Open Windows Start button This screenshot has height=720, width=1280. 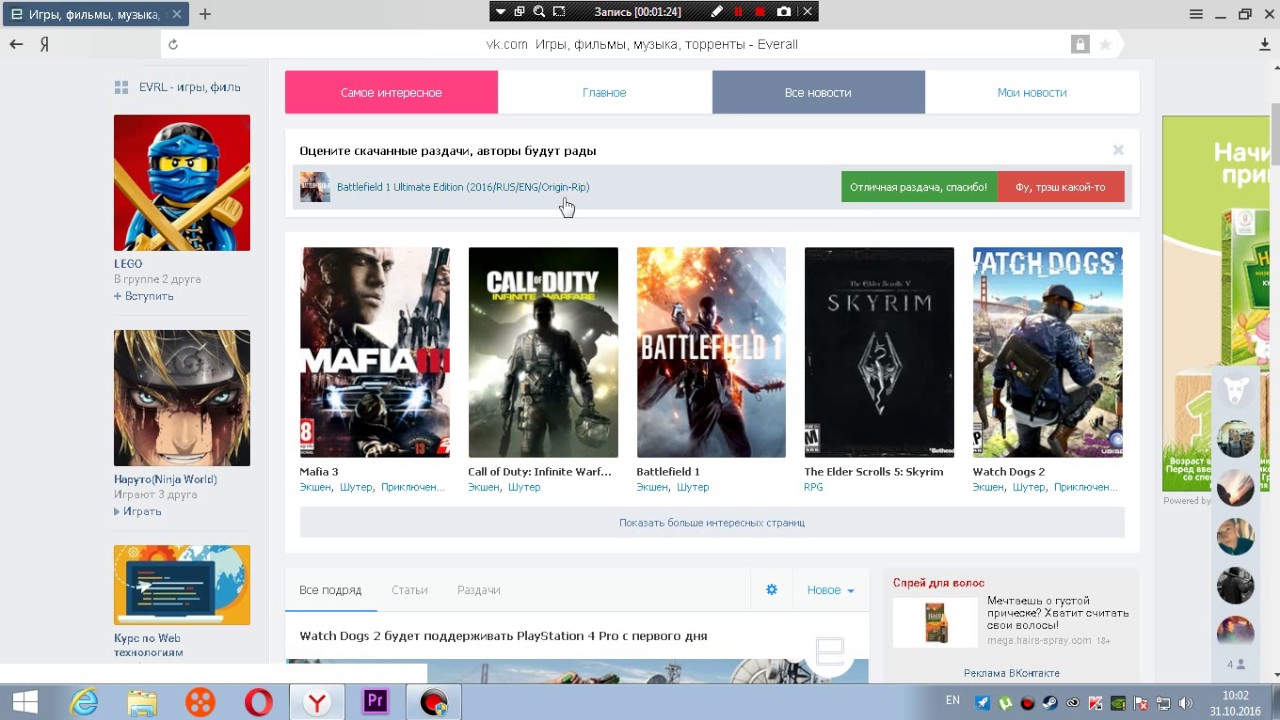pyautogui.click(x=25, y=702)
